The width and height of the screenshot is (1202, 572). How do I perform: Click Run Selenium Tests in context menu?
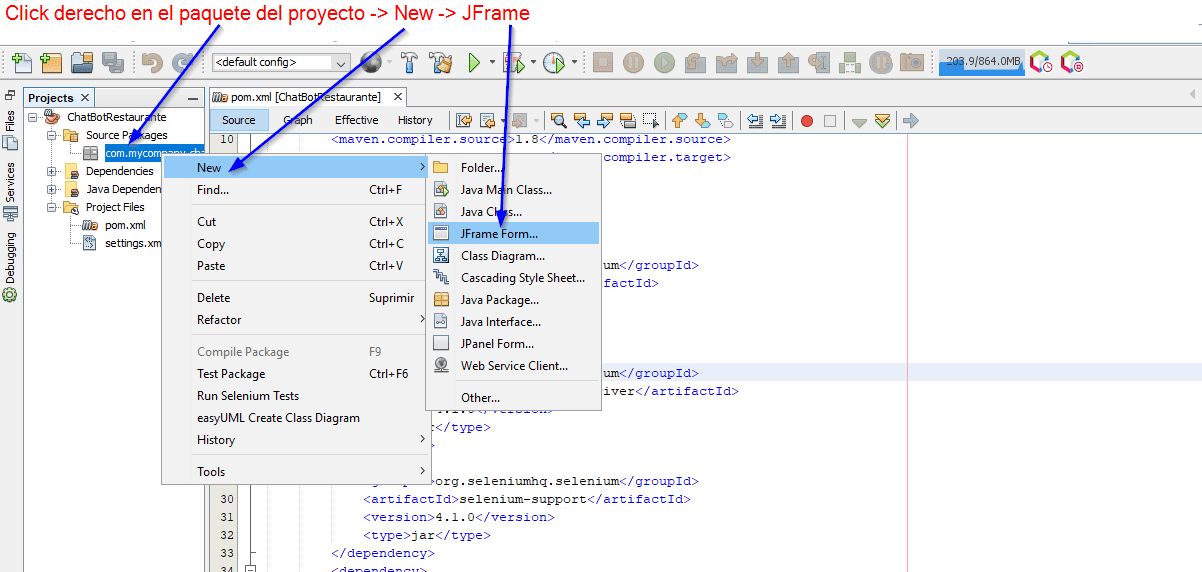point(296,396)
